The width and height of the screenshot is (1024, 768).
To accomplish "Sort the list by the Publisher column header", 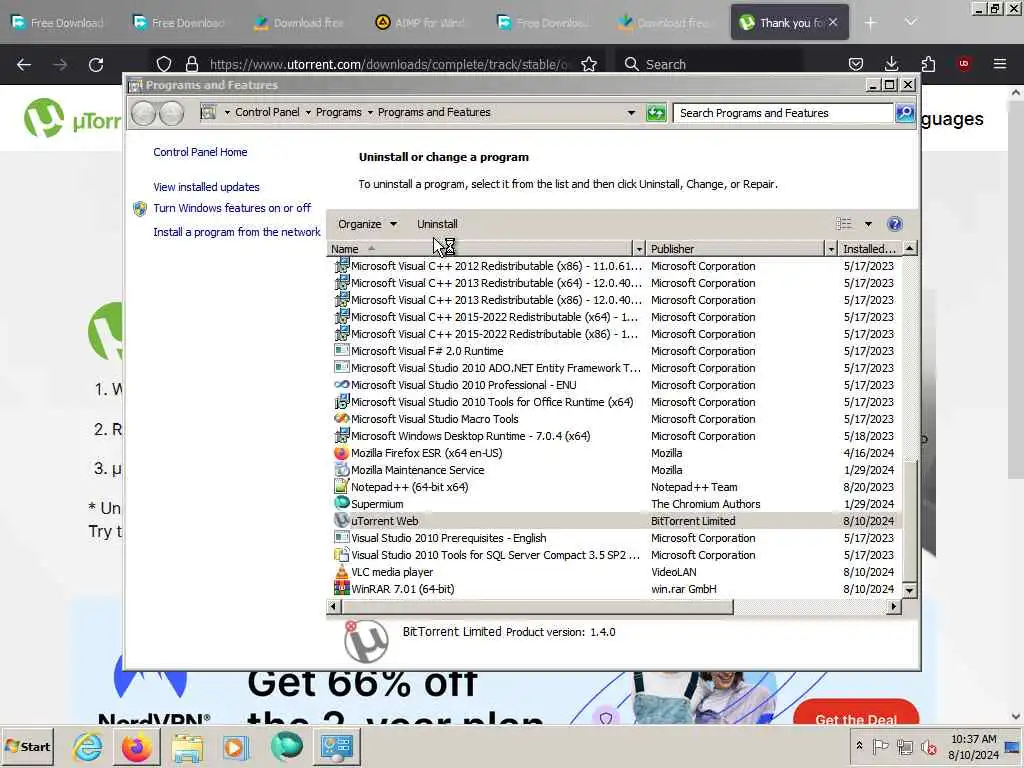I will click(736, 249).
